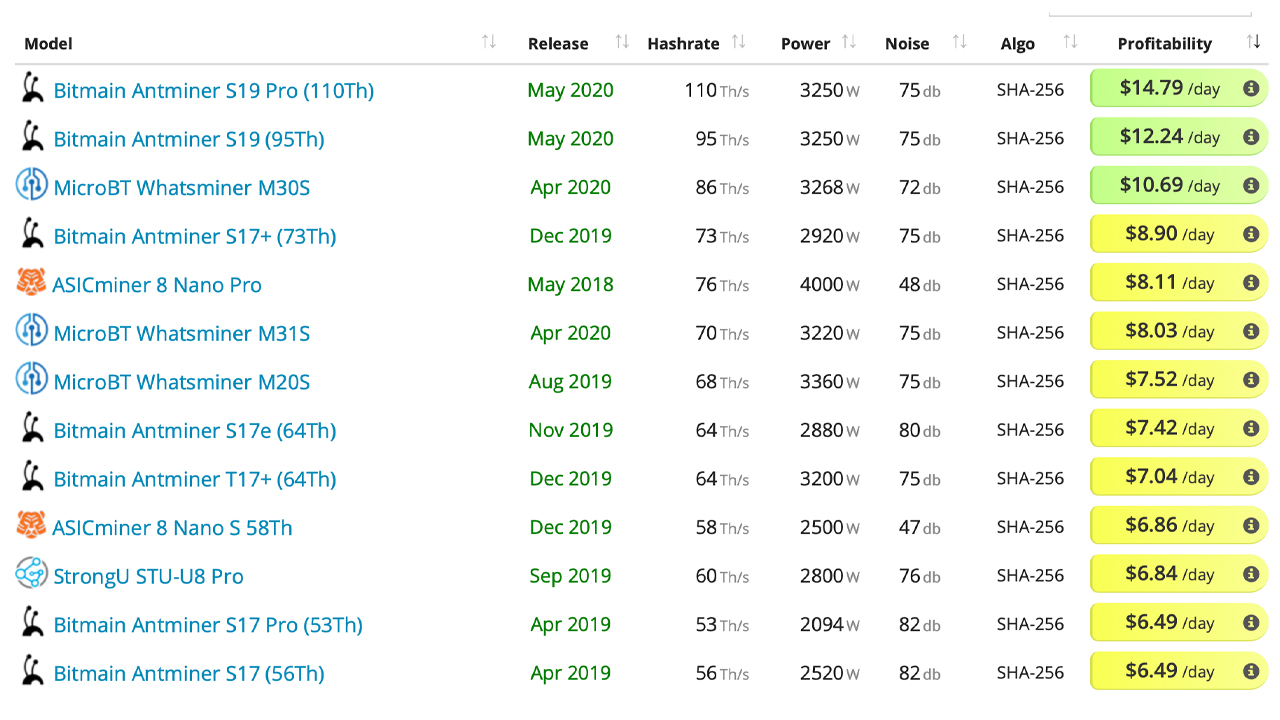Toggle Profitability column sort arrows
The height and width of the screenshot is (720, 1280).
(x=1253, y=42)
